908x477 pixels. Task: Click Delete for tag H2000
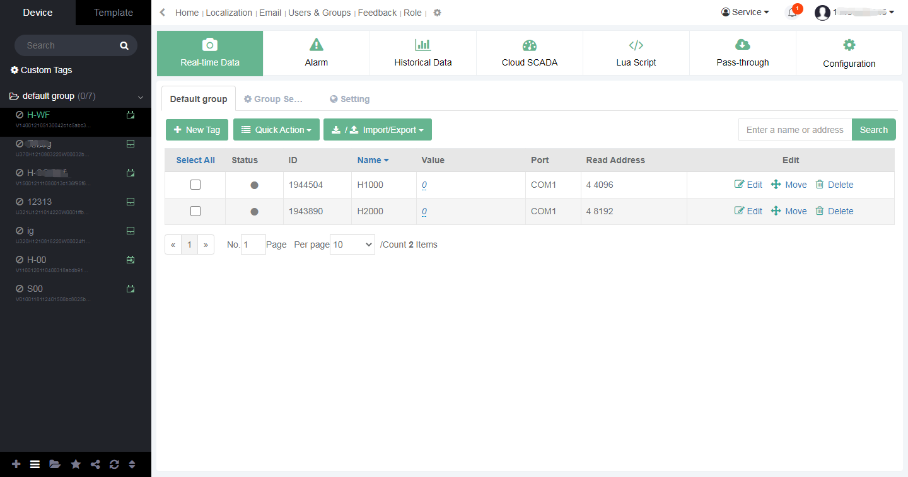click(834, 211)
